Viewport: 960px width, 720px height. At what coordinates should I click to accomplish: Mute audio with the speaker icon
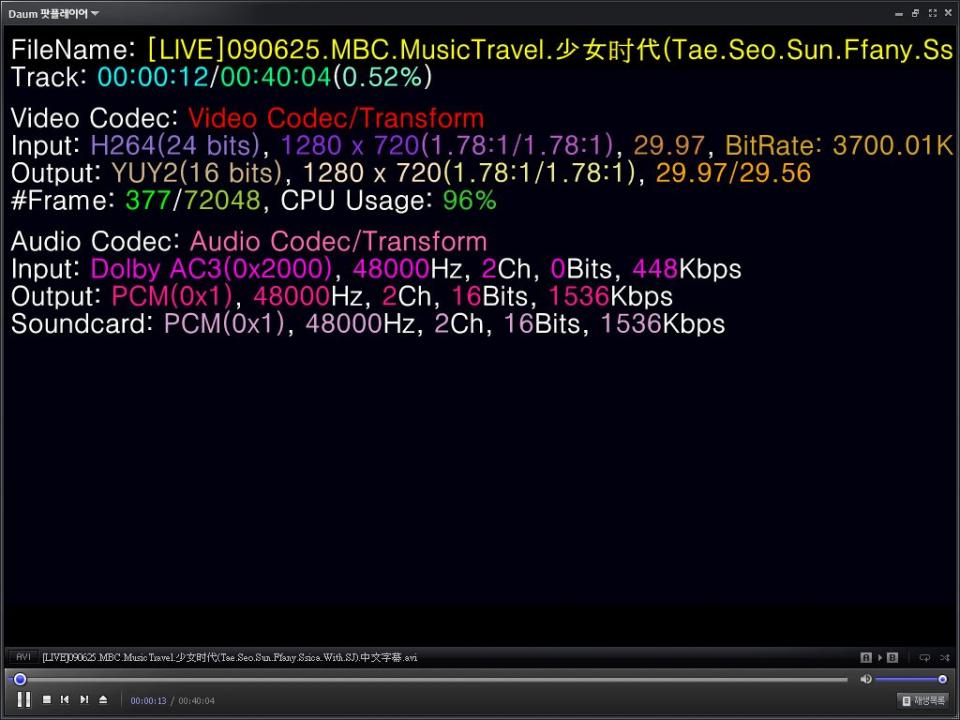(865, 679)
